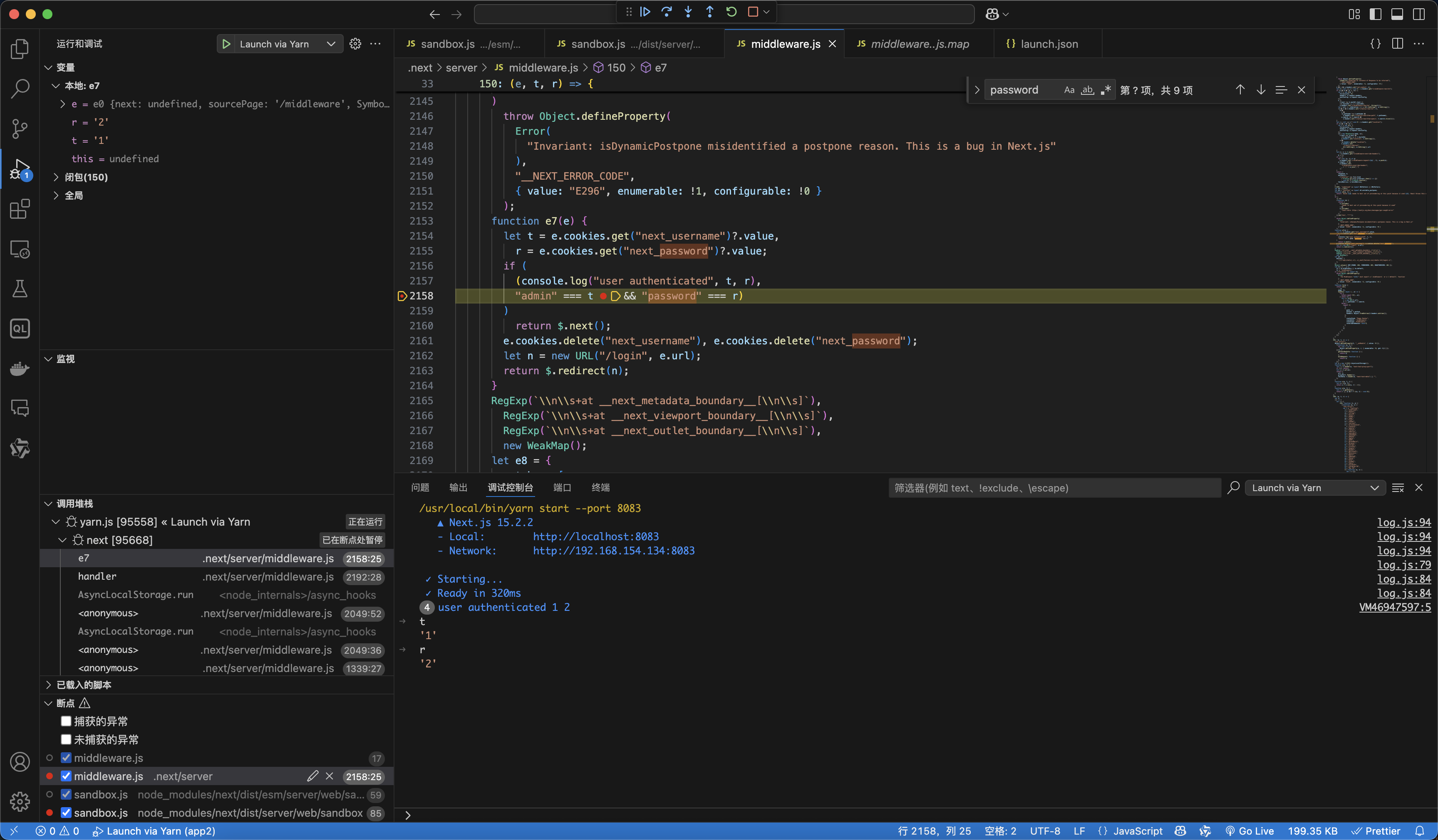Open the Accounts menu icon
This screenshot has height=840, width=1438.
pos(20,762)
